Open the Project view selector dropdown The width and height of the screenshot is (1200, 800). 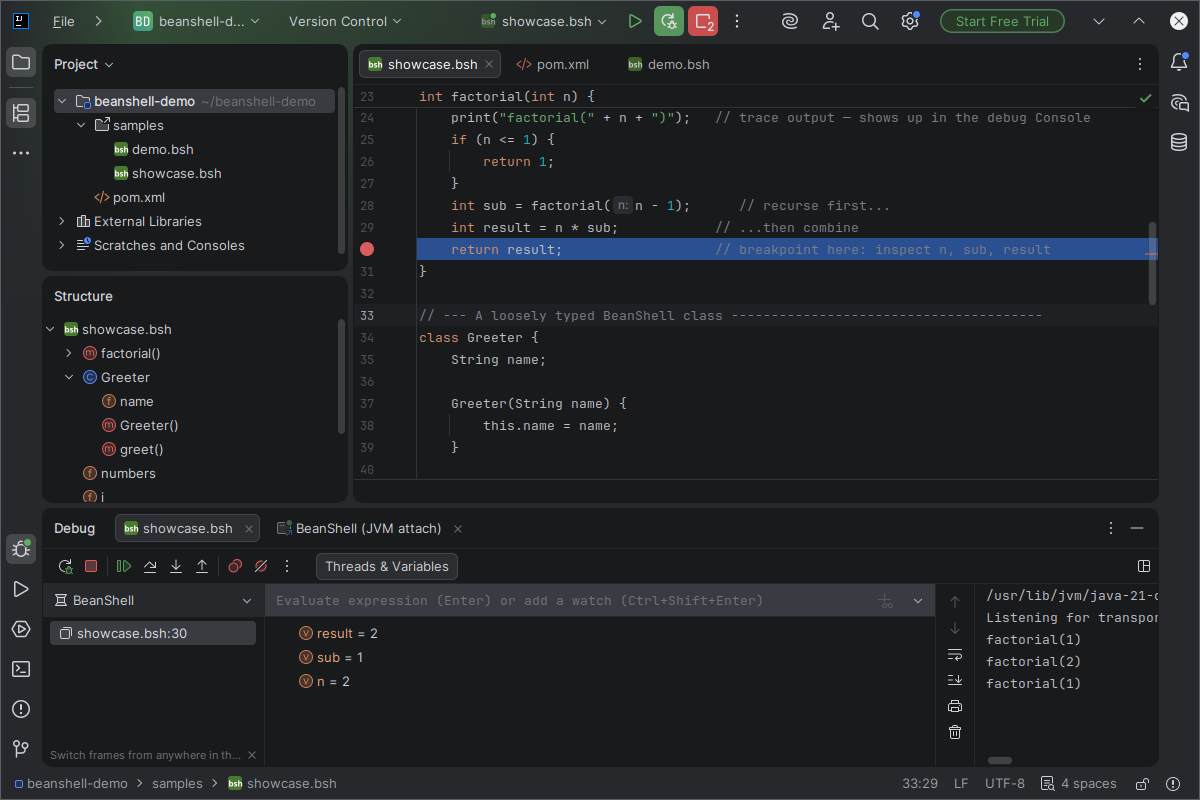[84, 64]
